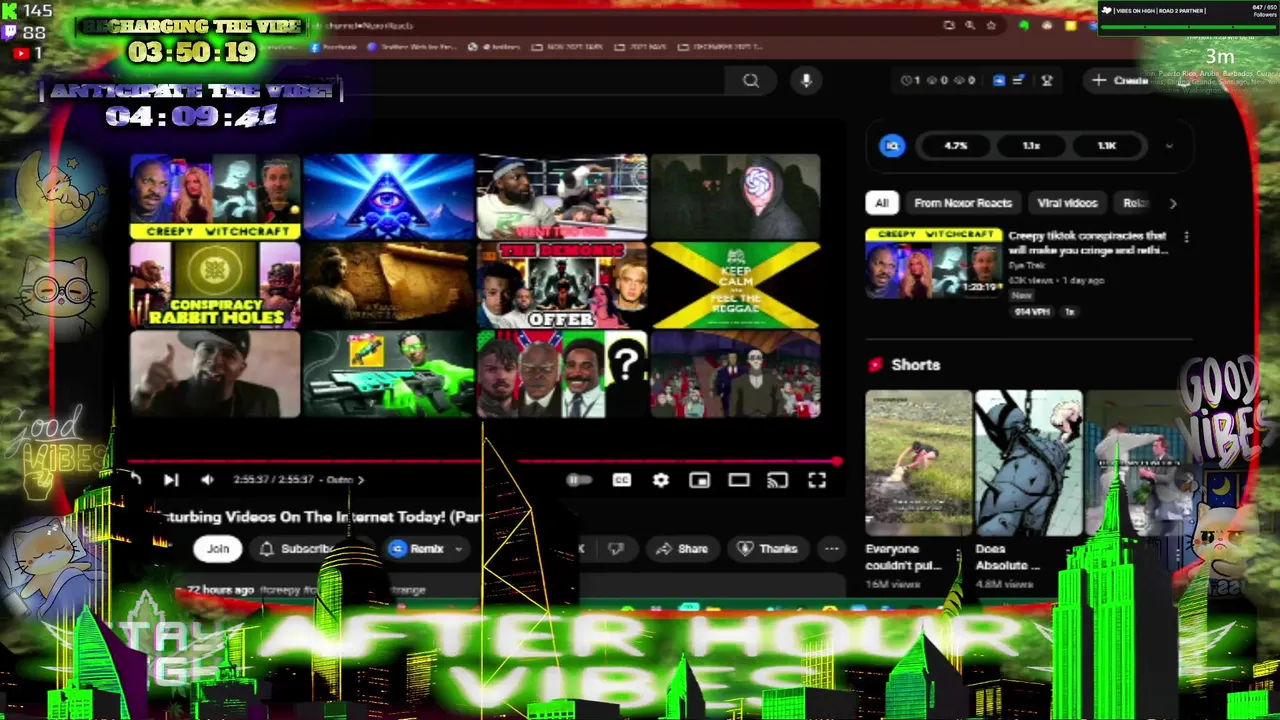This screenshot has height=720, width=1280.
Task: Click the Share button
Action: [x=682, y=549]
